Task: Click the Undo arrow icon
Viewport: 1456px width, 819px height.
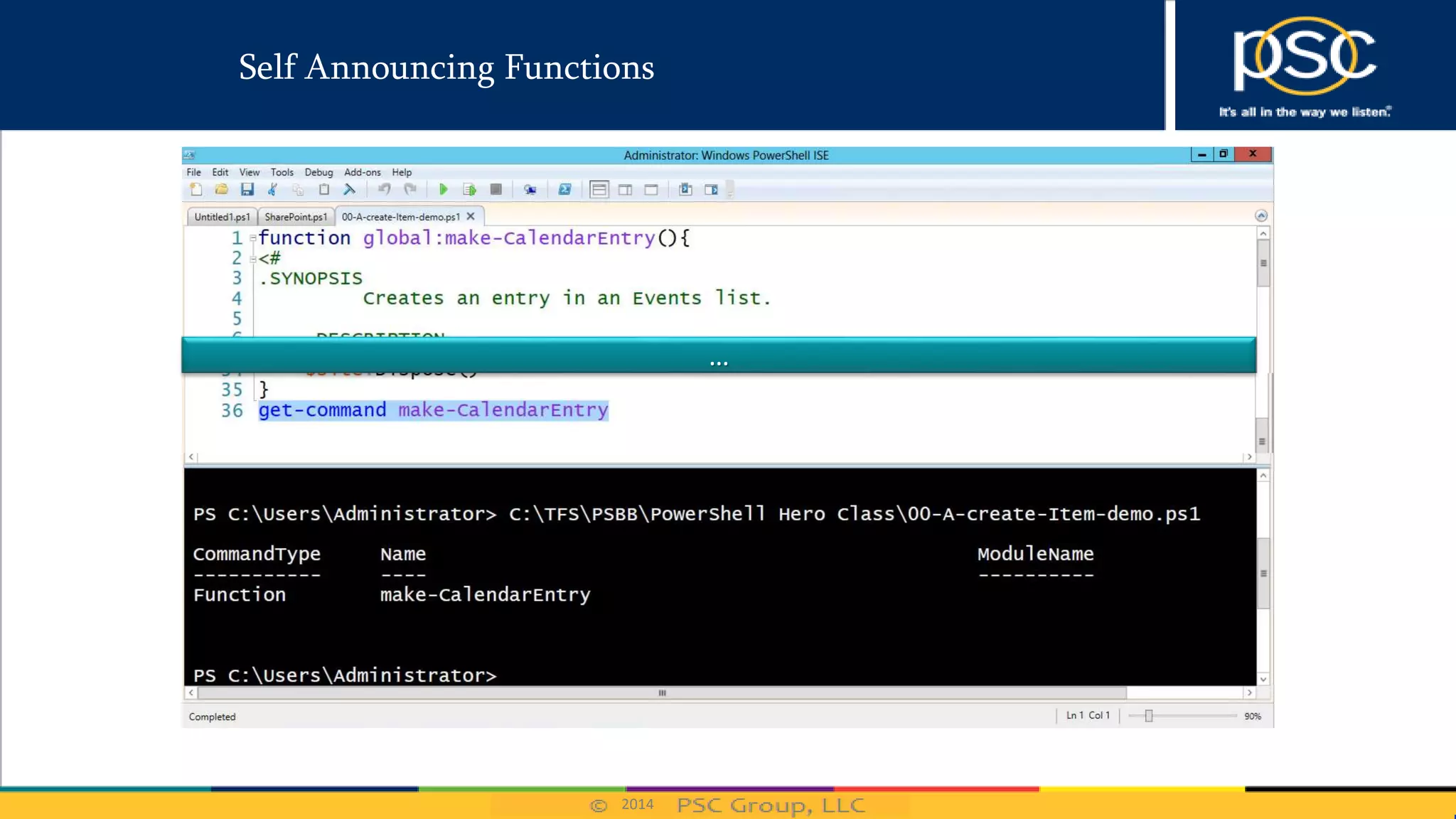Action: coord(384,189)
